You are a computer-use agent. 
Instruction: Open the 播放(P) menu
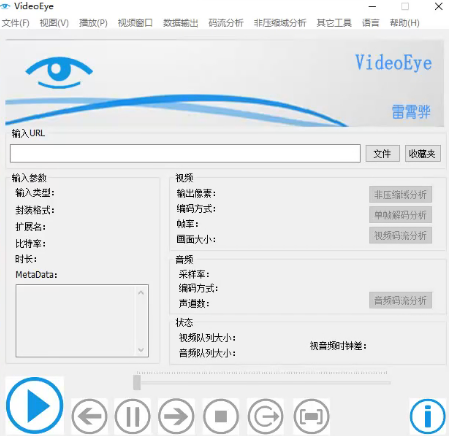click(93, 23)
